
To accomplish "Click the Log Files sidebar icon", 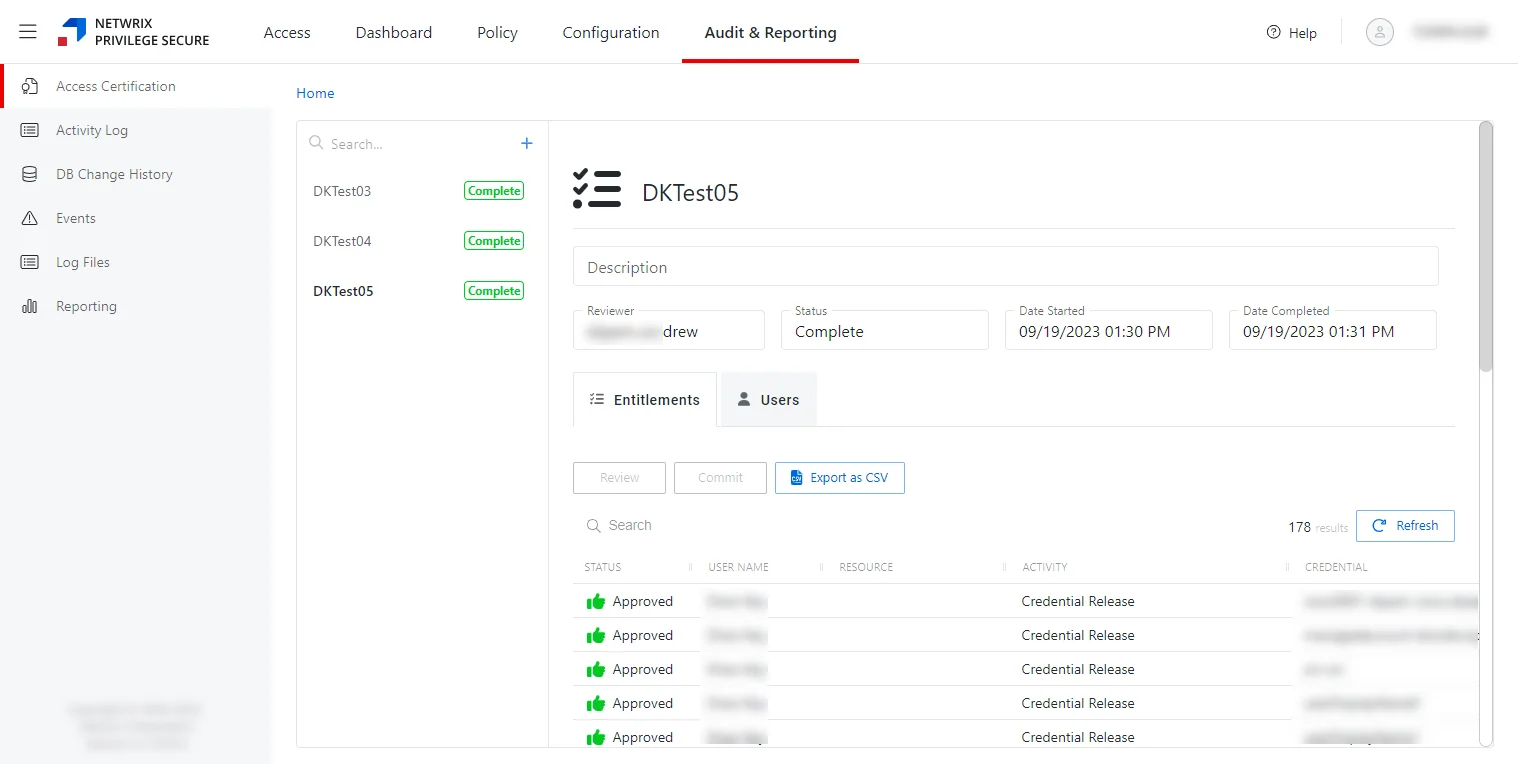I will (x=30, y=262).
